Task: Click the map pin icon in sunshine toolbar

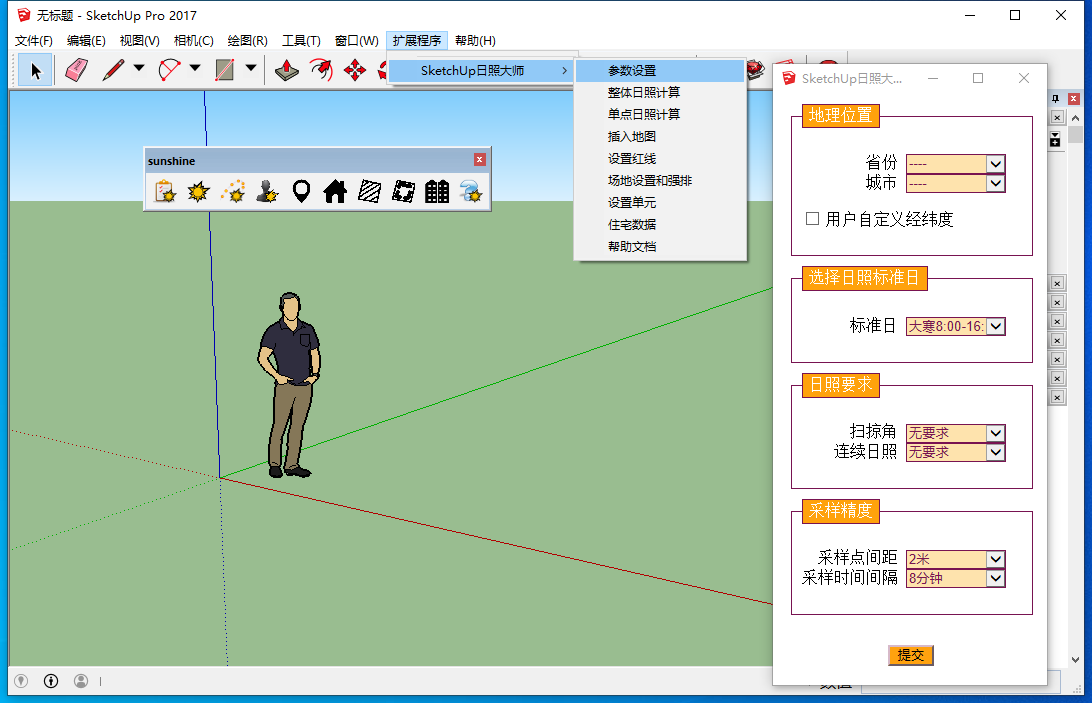Action: [x=301, y=191]
